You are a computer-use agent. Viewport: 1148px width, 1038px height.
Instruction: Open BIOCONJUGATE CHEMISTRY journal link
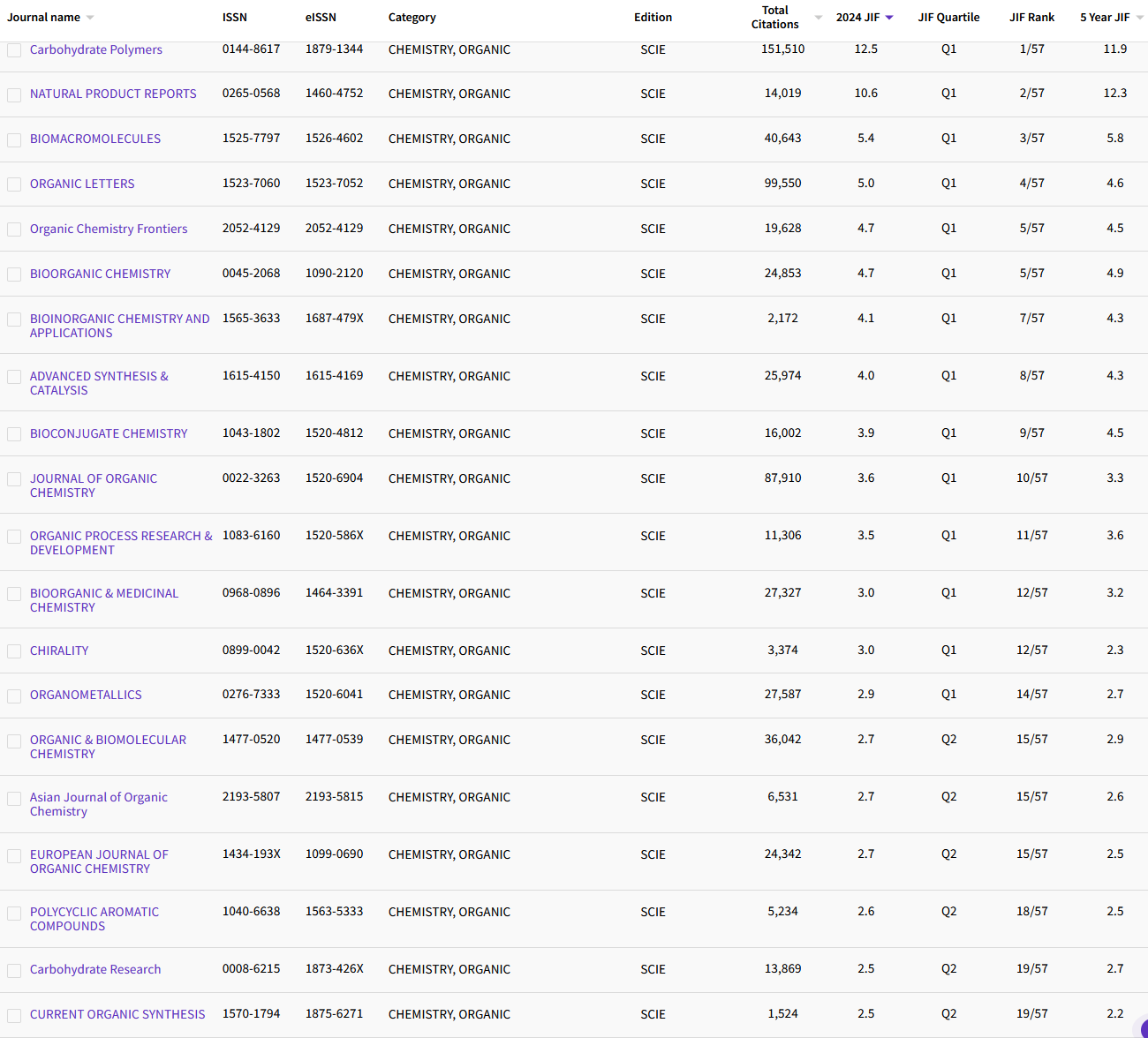coord(109,433)
